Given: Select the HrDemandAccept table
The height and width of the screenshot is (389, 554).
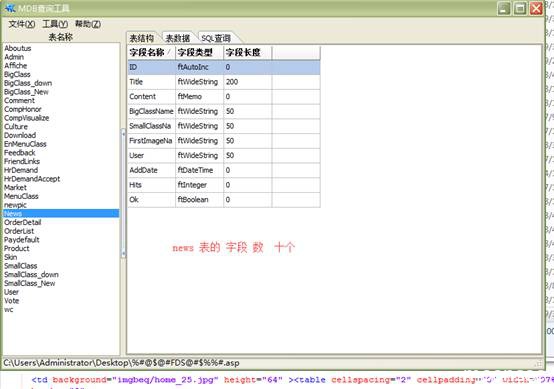Looking at the screenshot, I should (32, 179).
